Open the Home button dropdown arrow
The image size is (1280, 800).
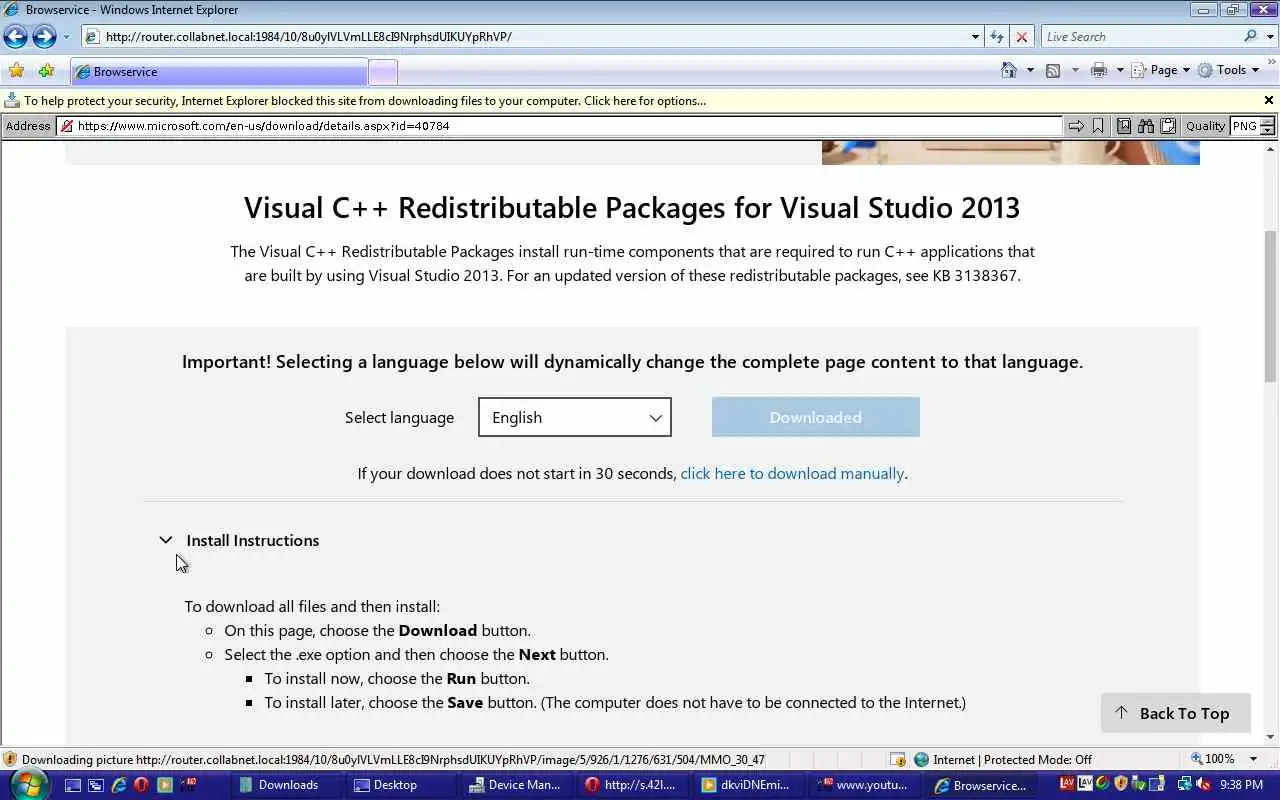1030,70
